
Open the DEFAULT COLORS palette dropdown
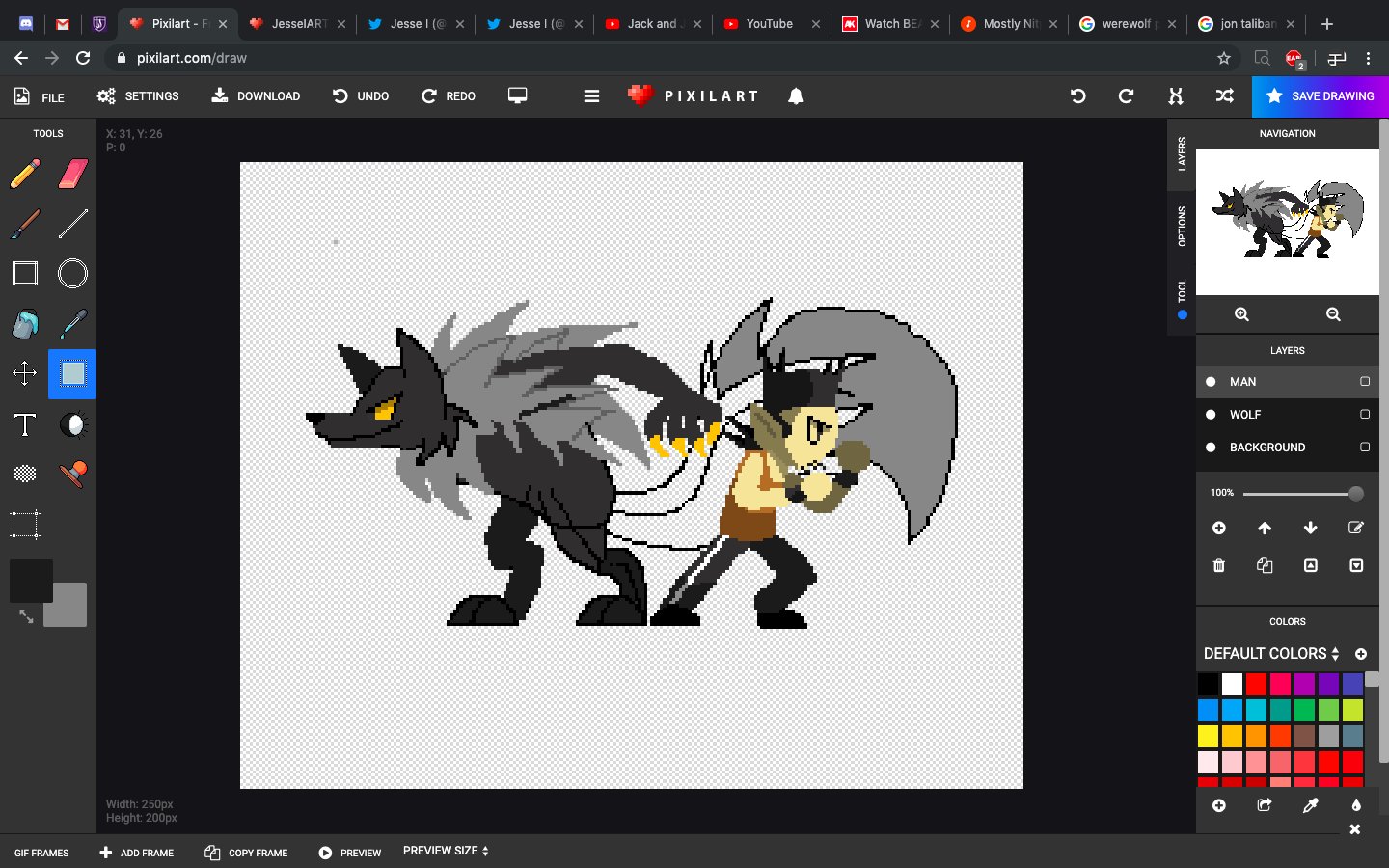coord(1271,653)
